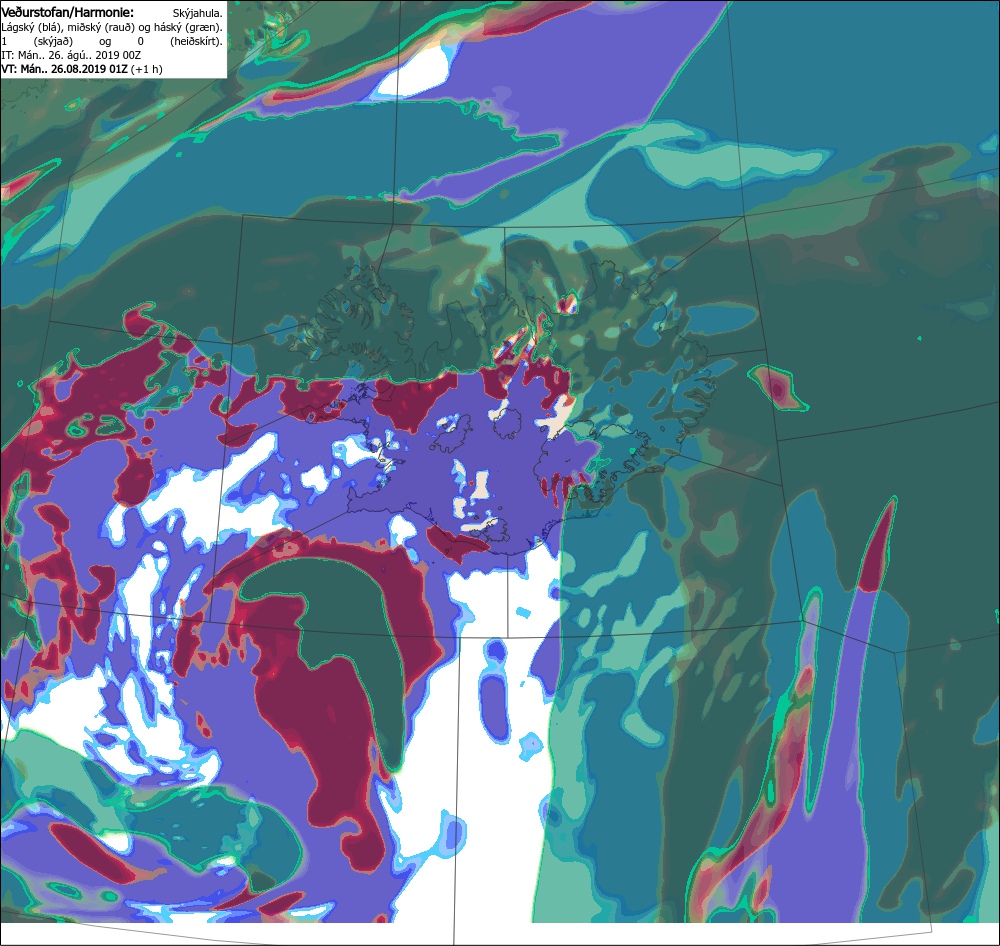The image size is (1000, 946).
Task: Click the "Veðurstofan/Harmonie:" title text
Action: click(x=68, y=12)
